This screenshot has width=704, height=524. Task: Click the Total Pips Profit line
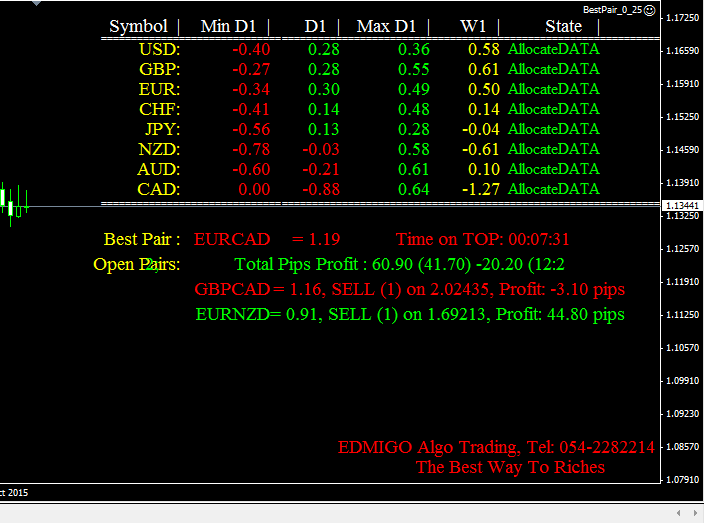coord(399,264)
